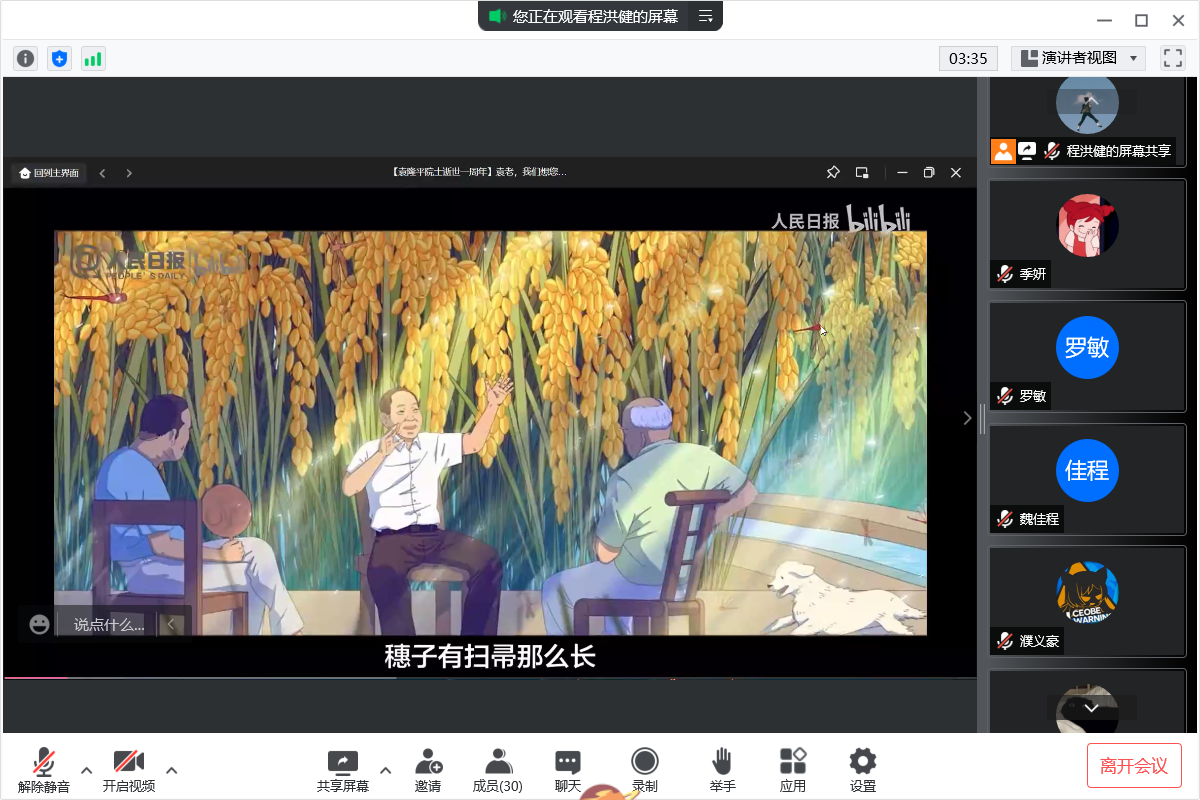Image resolution: width=1200 pixels, height=800 pixels.
Task: Check the green network signal icon
Action: point(93,59)
